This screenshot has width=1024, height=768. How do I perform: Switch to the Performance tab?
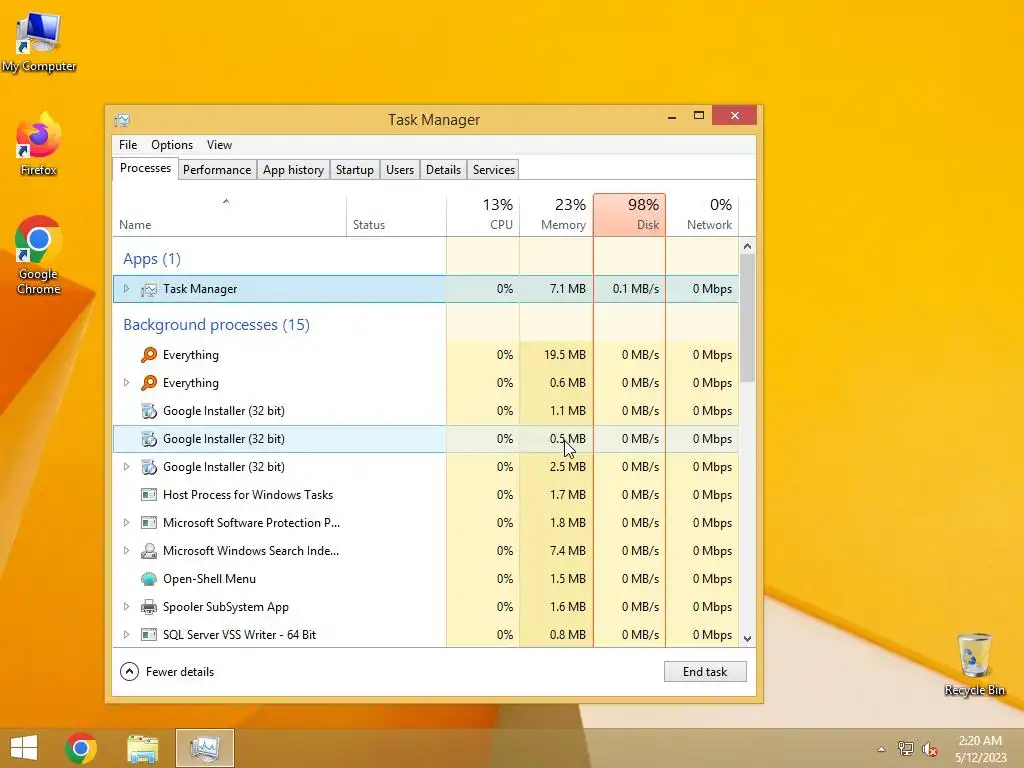pos(217,170)
